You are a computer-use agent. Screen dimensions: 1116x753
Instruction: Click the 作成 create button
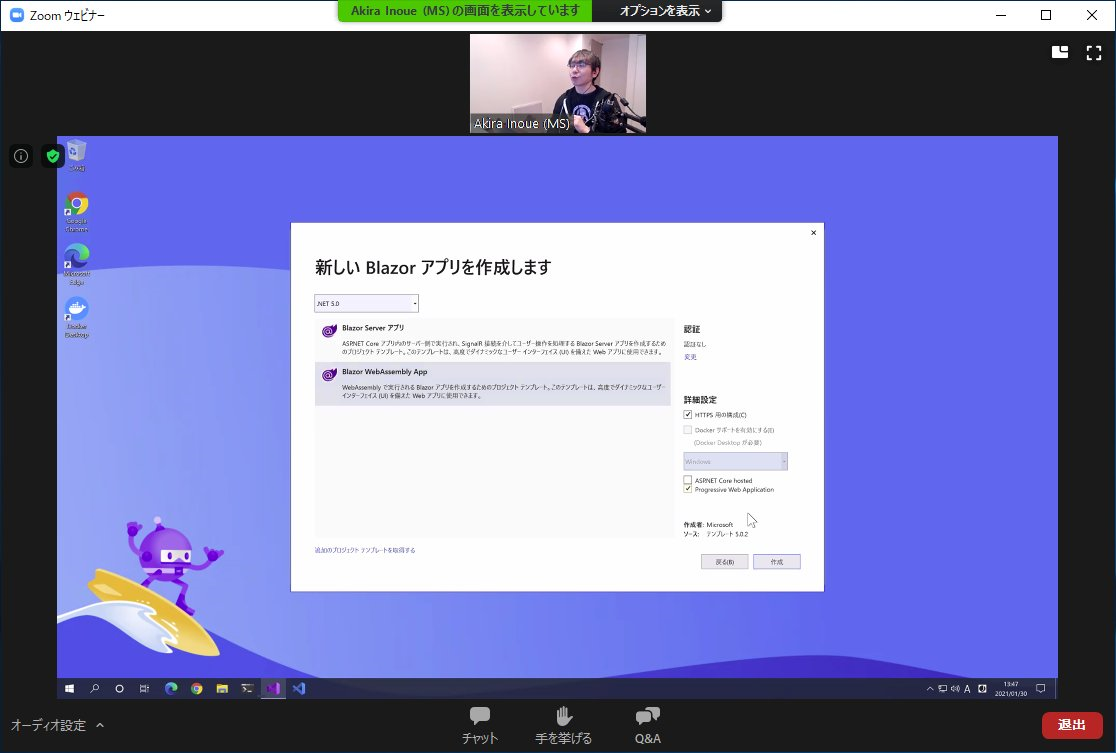[777, 562]
